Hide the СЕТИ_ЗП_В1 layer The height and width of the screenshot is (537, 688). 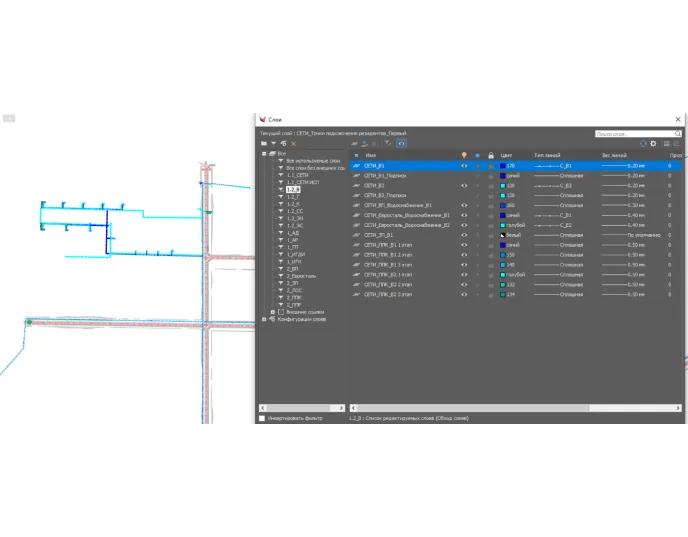click(x=463, y=235)
